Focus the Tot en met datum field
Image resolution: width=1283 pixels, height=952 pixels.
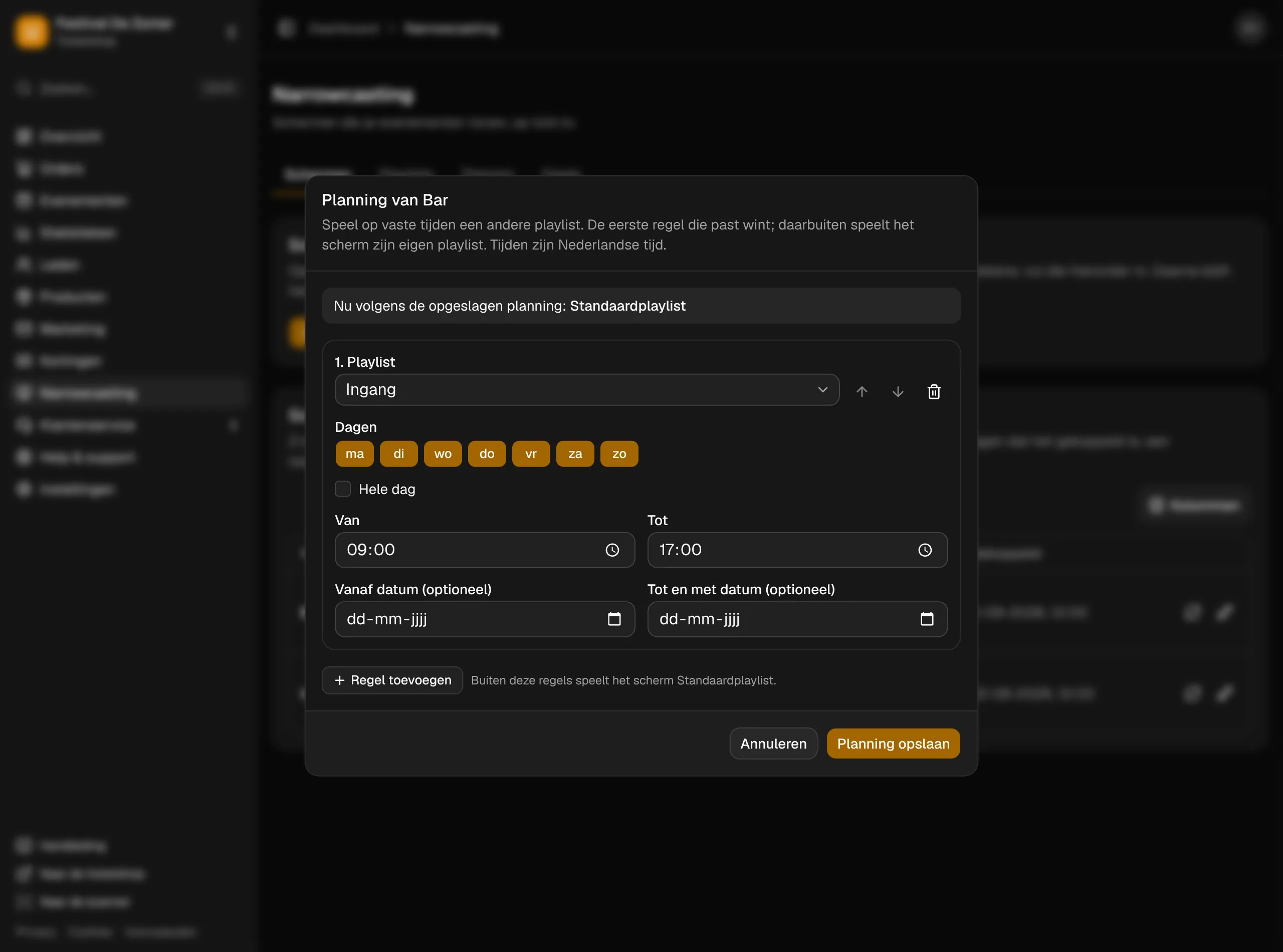click(797, 619)
